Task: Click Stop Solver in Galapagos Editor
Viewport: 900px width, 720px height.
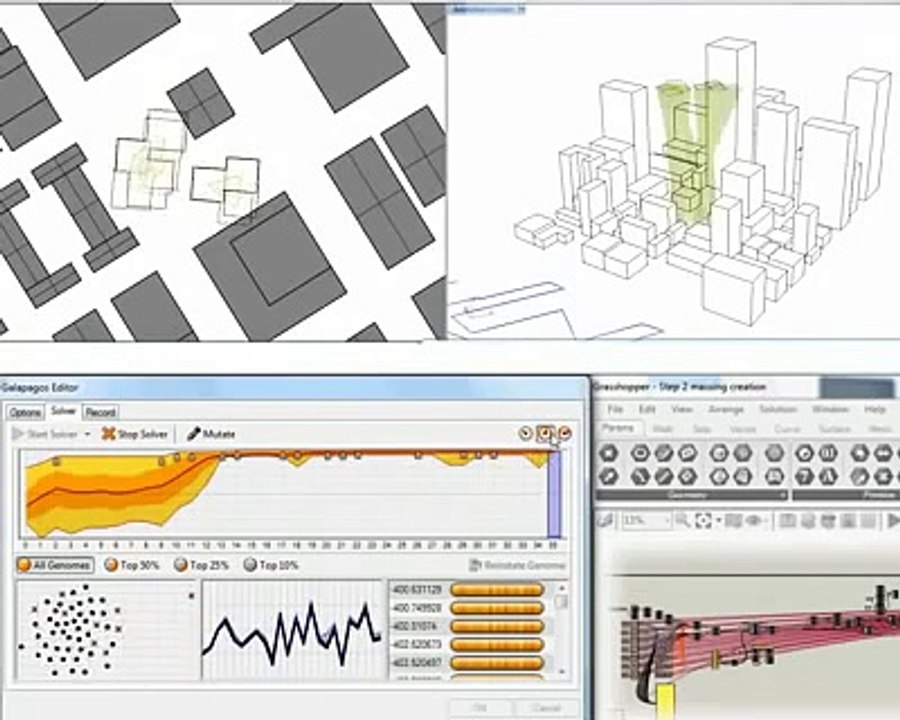Action: [x=135, y=434]
